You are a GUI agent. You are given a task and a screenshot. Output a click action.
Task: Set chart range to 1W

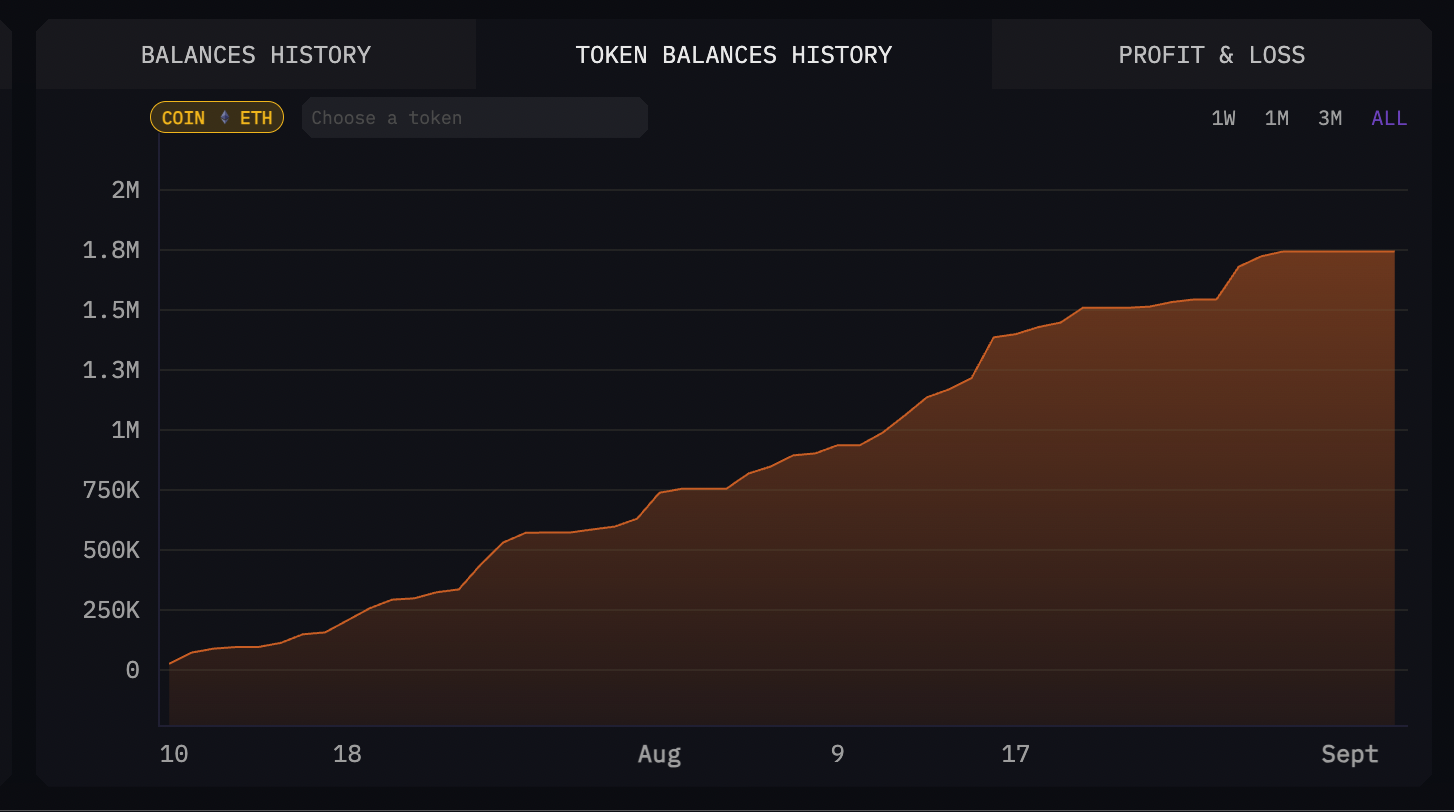point(1223,117)
